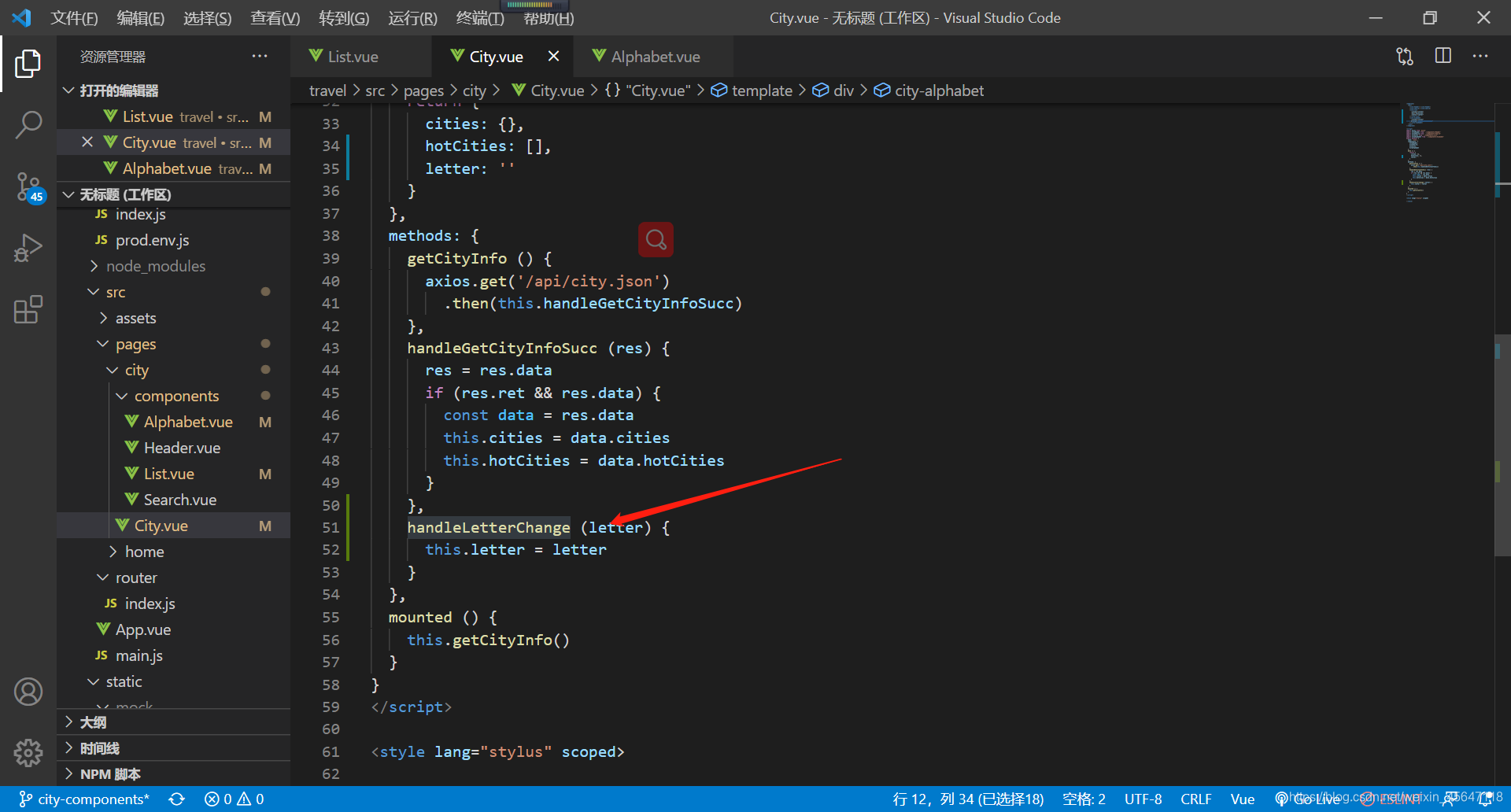This screenshot has height=812, width=1511.
Task: Open the Run and Debug view
Action: pos(28,248)
